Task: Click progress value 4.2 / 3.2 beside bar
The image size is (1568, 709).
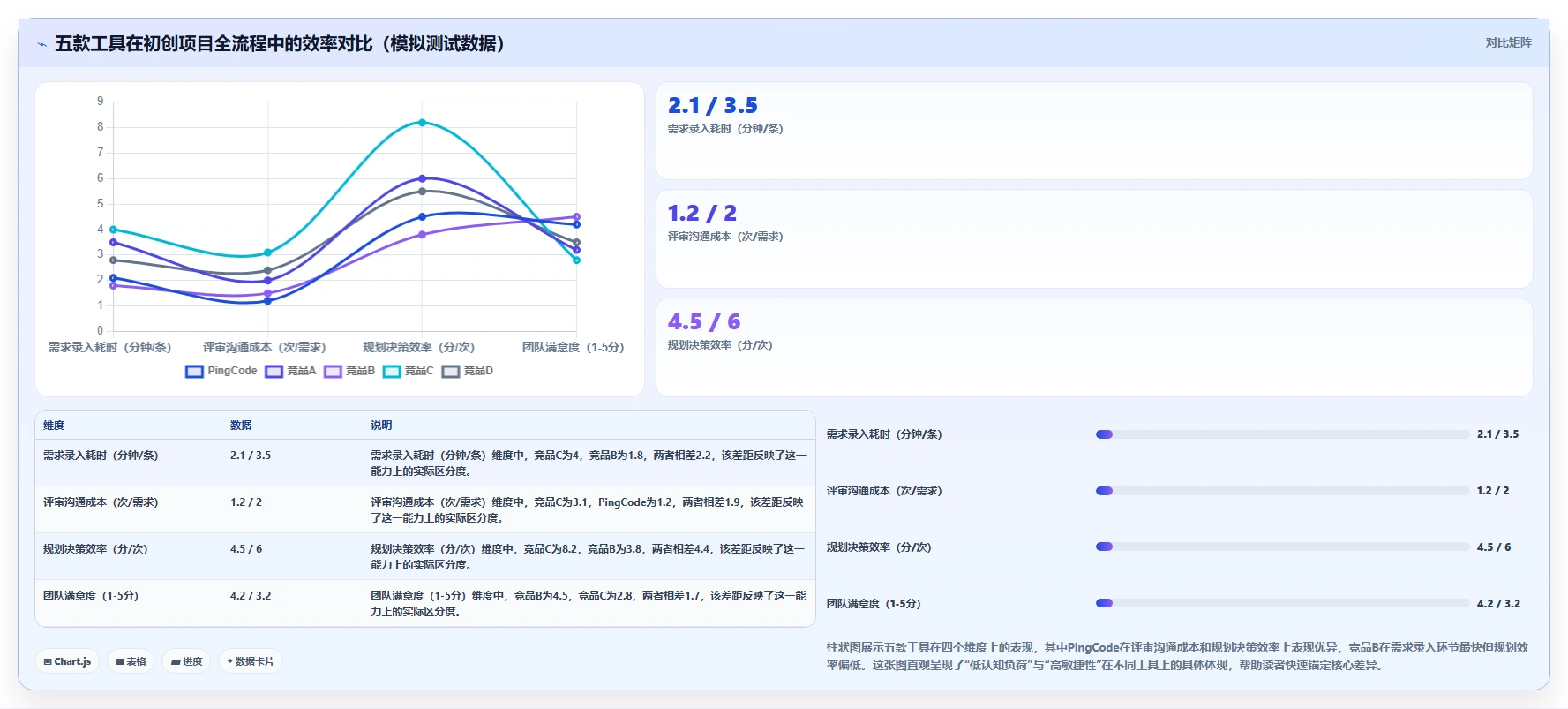Action: 1498,604
